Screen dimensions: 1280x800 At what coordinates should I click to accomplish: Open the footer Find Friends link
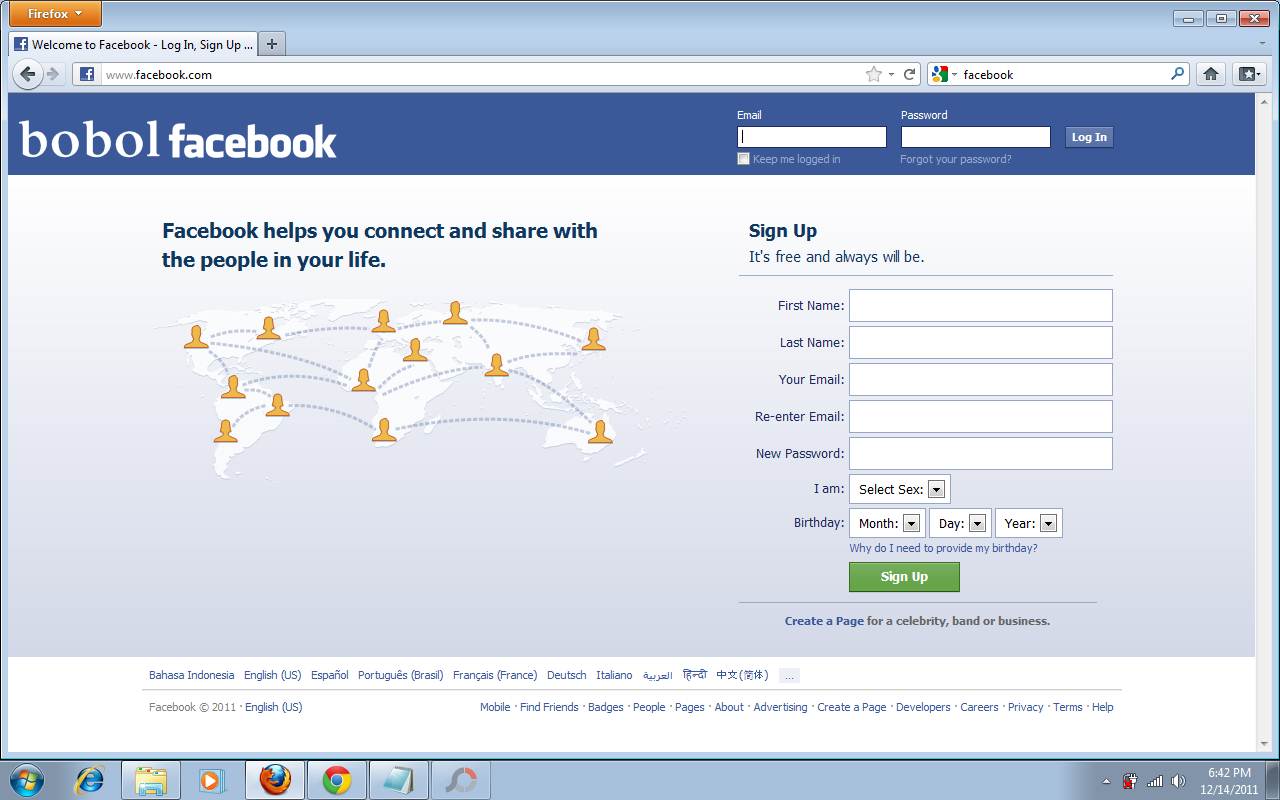click(549, 707)
